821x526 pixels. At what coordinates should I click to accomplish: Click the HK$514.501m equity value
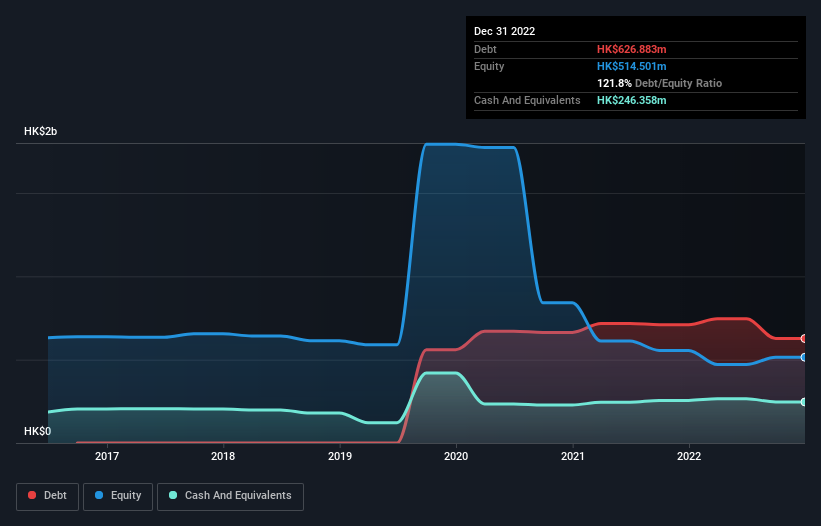pyautogui.click(x=631, y=66)
